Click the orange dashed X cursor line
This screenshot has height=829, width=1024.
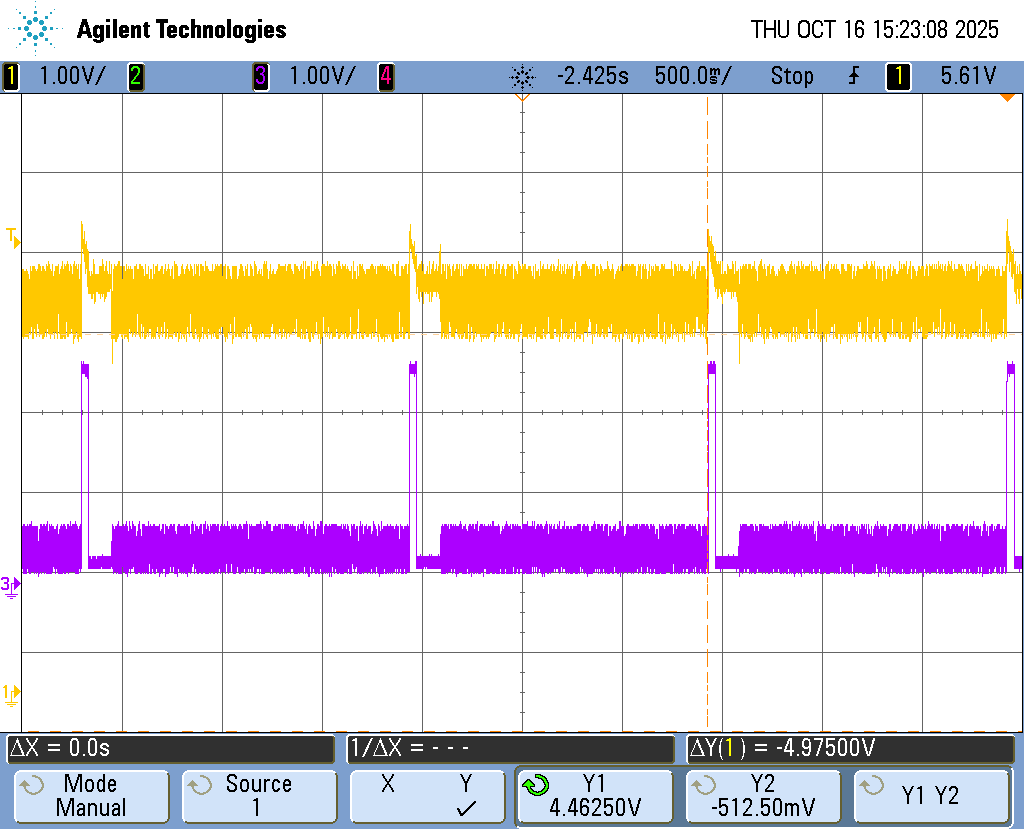point(707,412)
